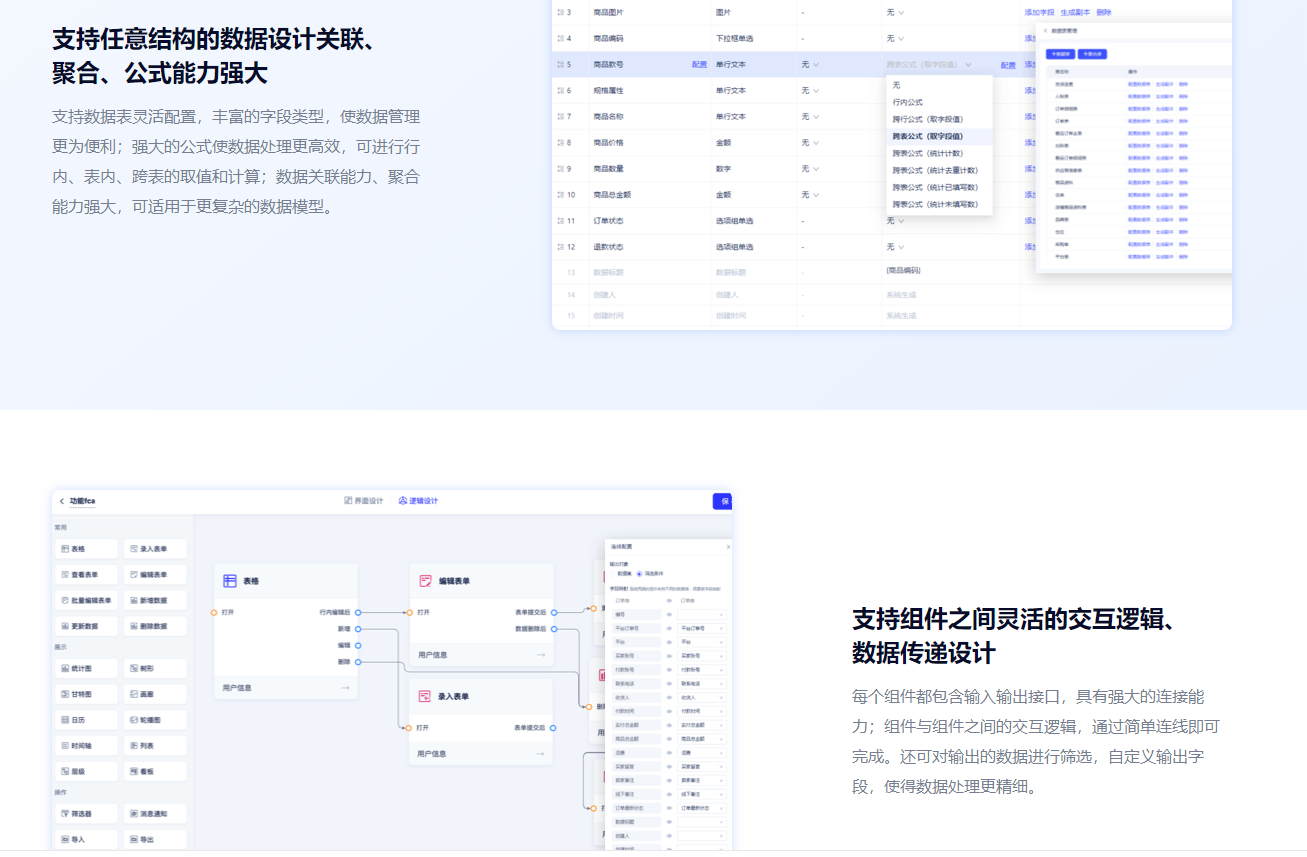Grab the drag handle of row 3 商品图片
The height and width of the screenshot is (857, 1307).
point(560,12)
